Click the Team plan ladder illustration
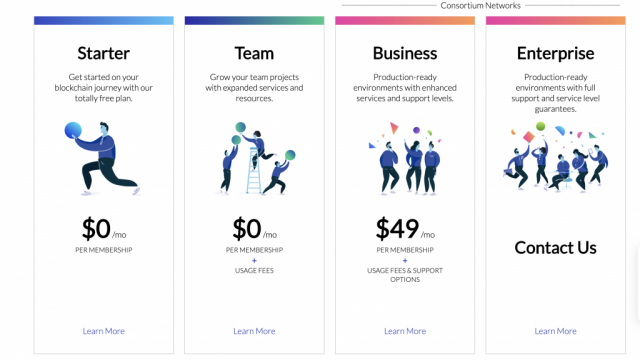The height and width of the screenshot is (362, 640). coord(254,158)
